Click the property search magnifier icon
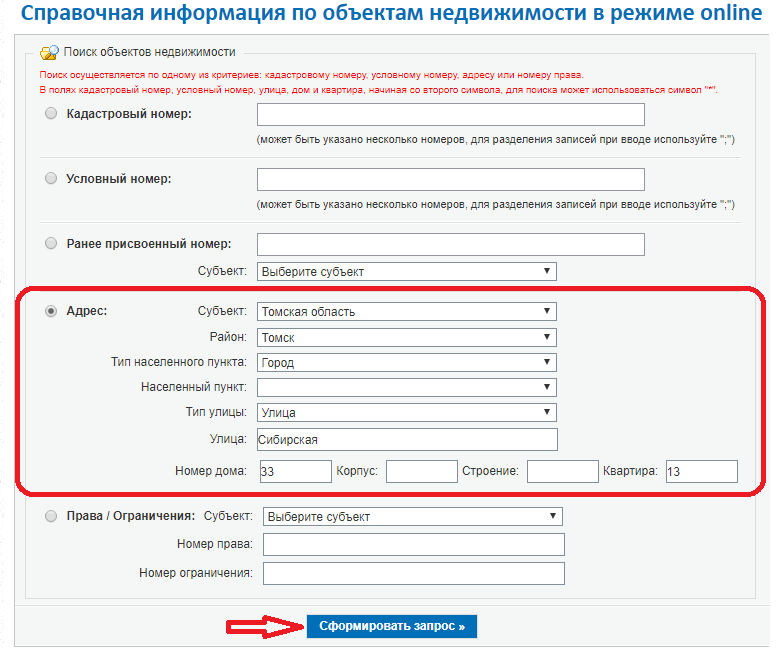The image size is (779, 658). (x=49, y=52)
